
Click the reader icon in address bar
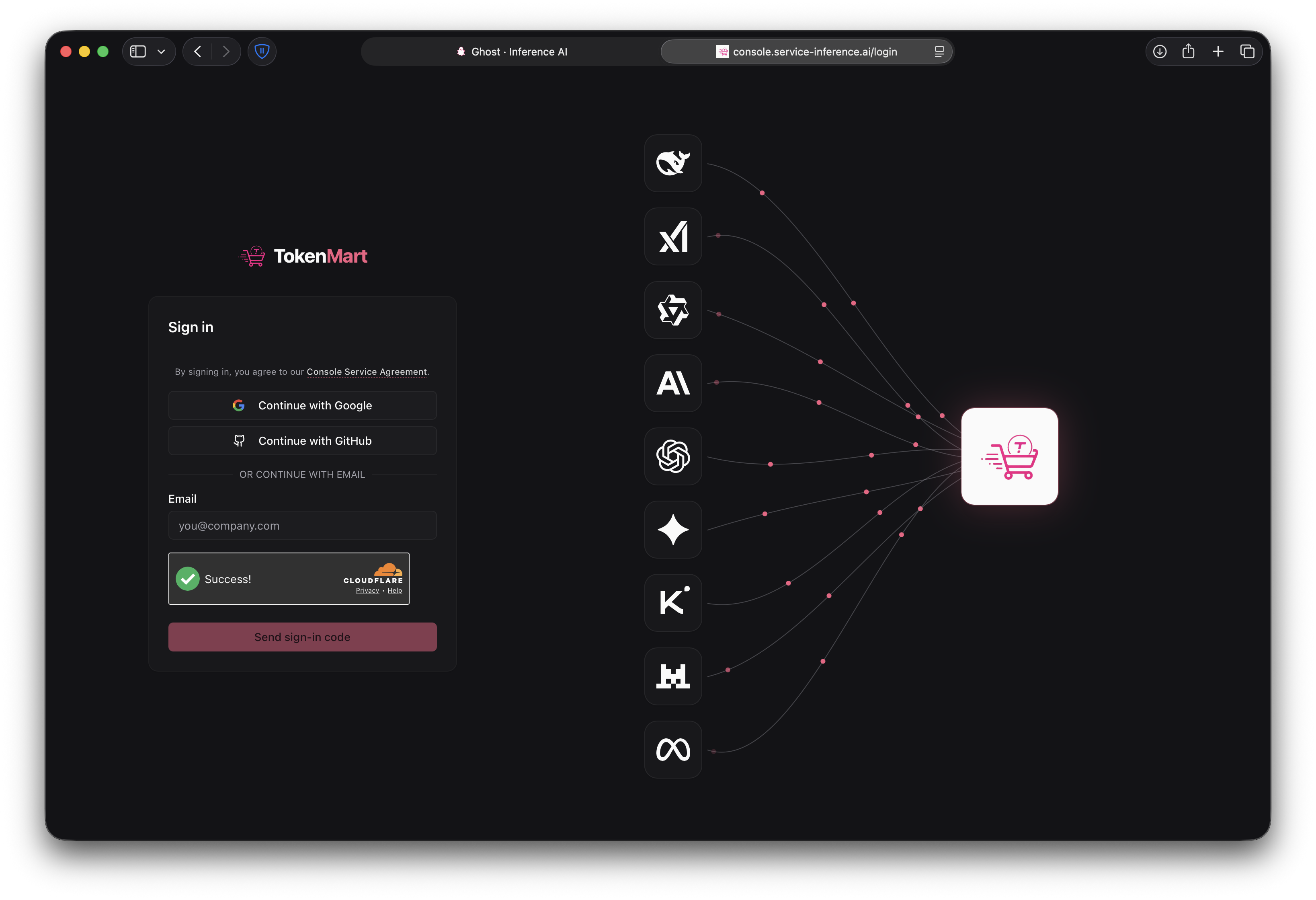939,51
